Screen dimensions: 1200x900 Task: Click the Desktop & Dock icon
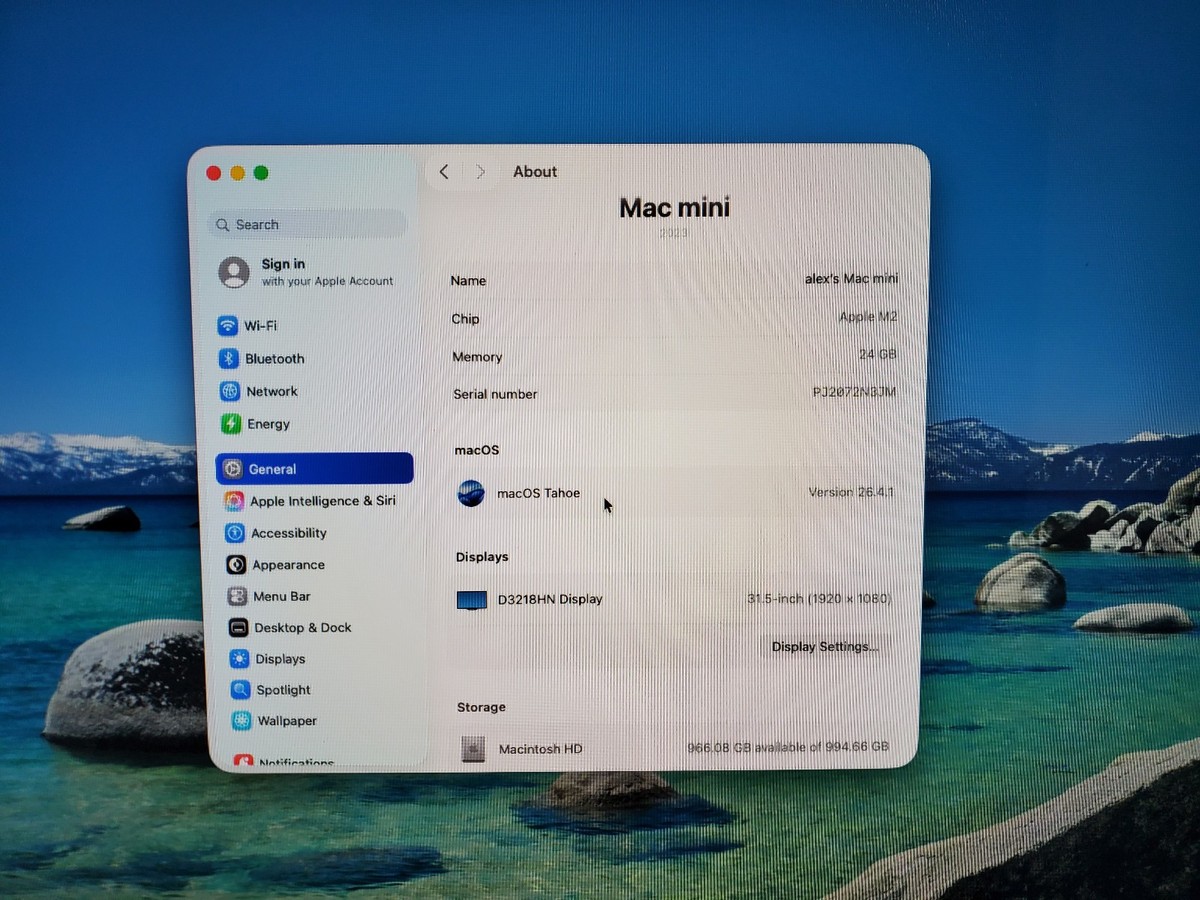238,628
